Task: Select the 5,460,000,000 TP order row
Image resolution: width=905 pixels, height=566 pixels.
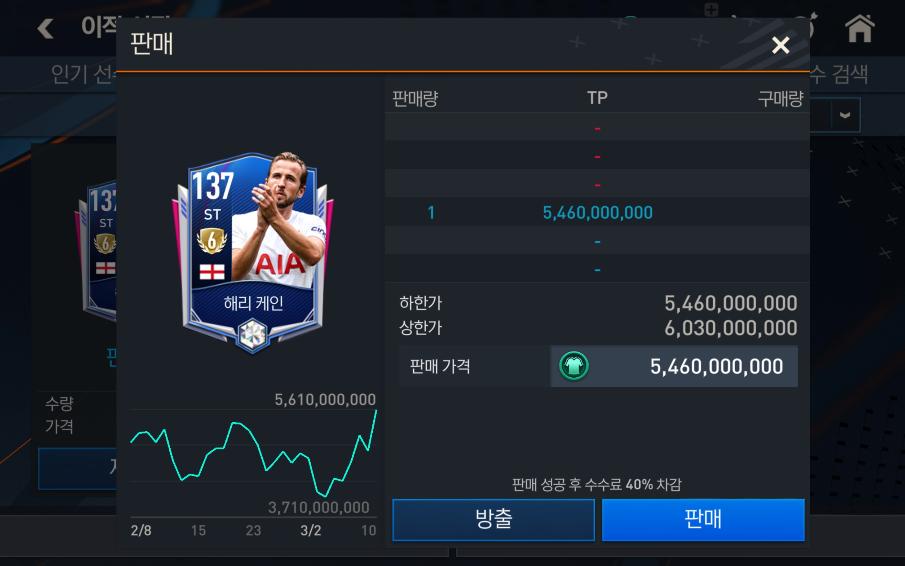Action: click(x=597, y=212)
